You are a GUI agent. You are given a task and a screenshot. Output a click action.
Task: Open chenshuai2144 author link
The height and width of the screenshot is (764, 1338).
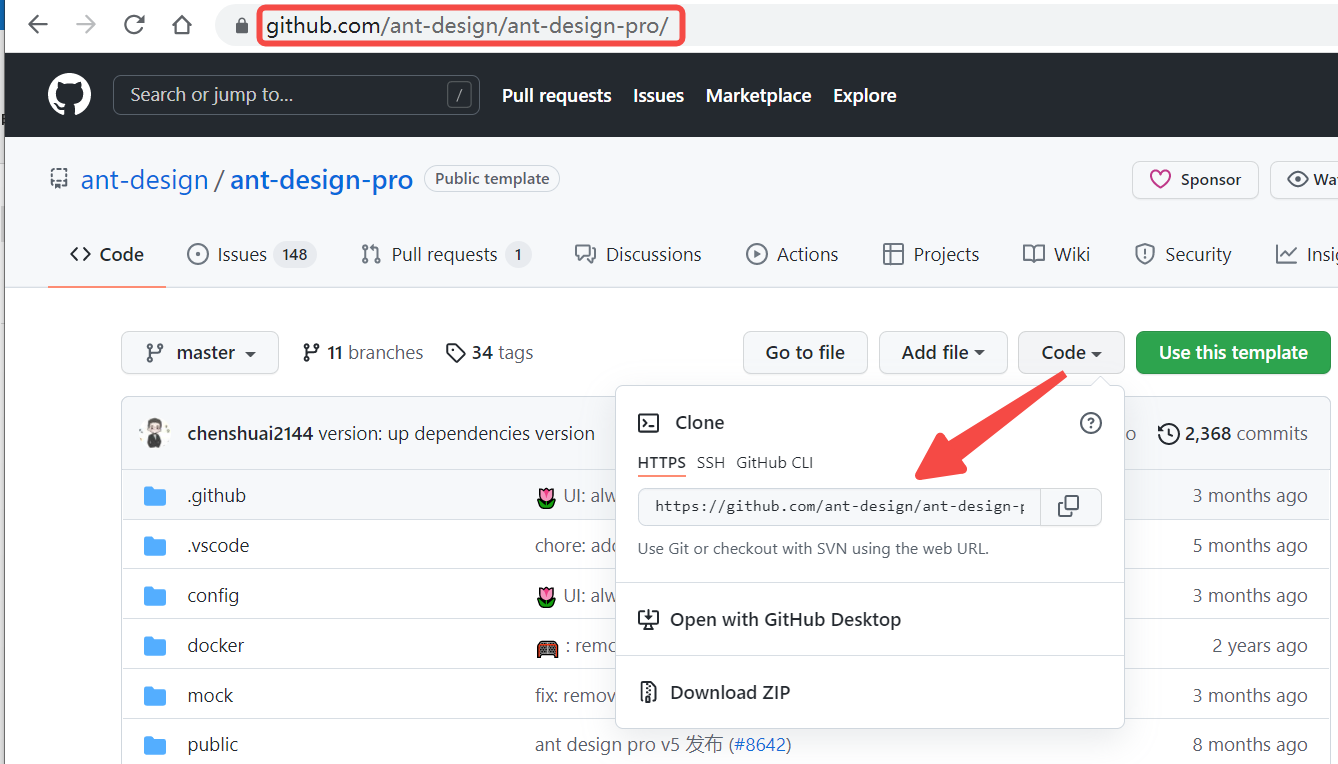click(250, 434)
